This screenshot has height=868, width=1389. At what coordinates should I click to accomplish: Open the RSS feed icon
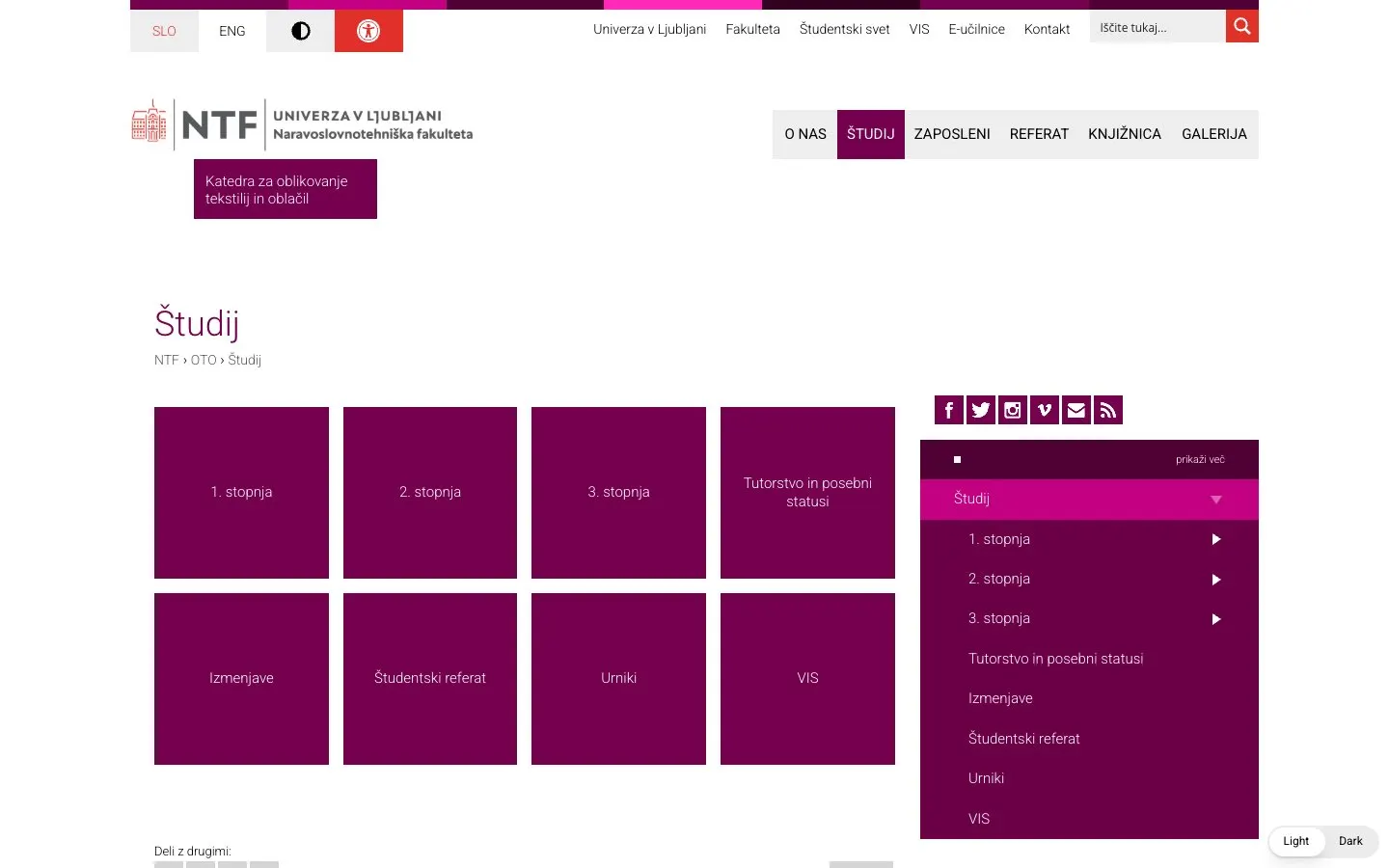[x=1108, y=410]
